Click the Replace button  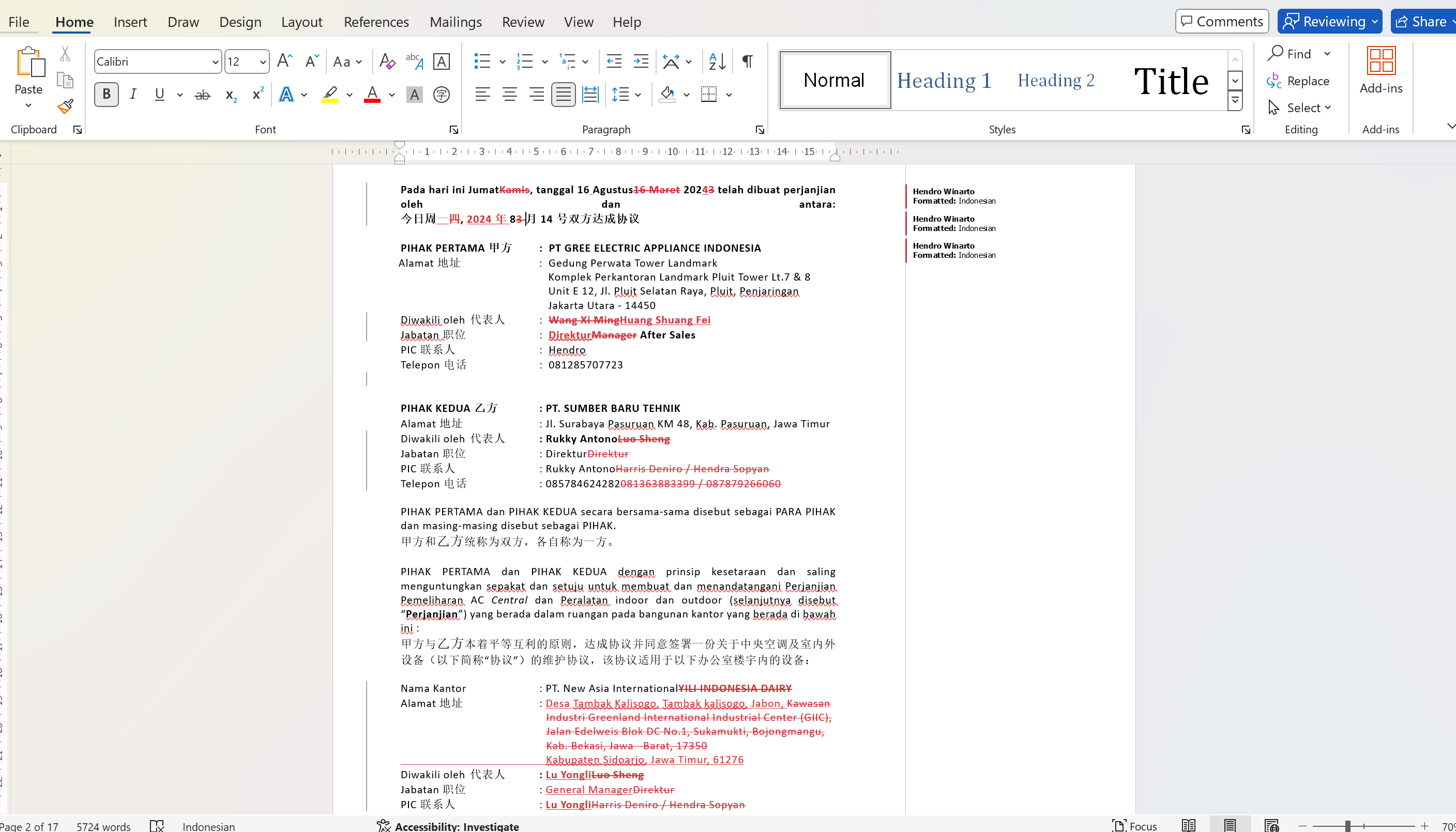tap(1298, 81)
